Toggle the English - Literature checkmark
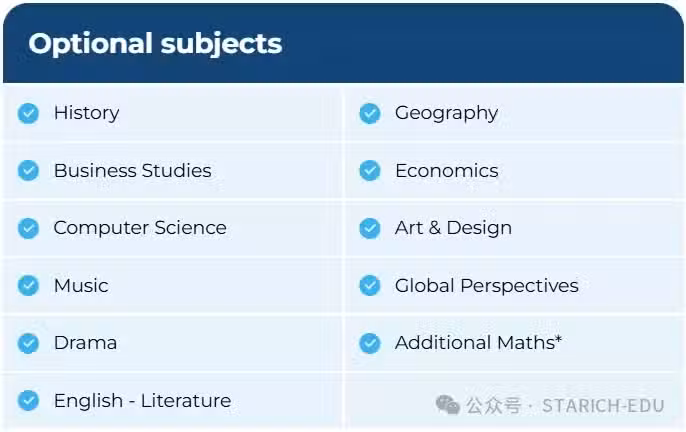 (x=28, y=401)
